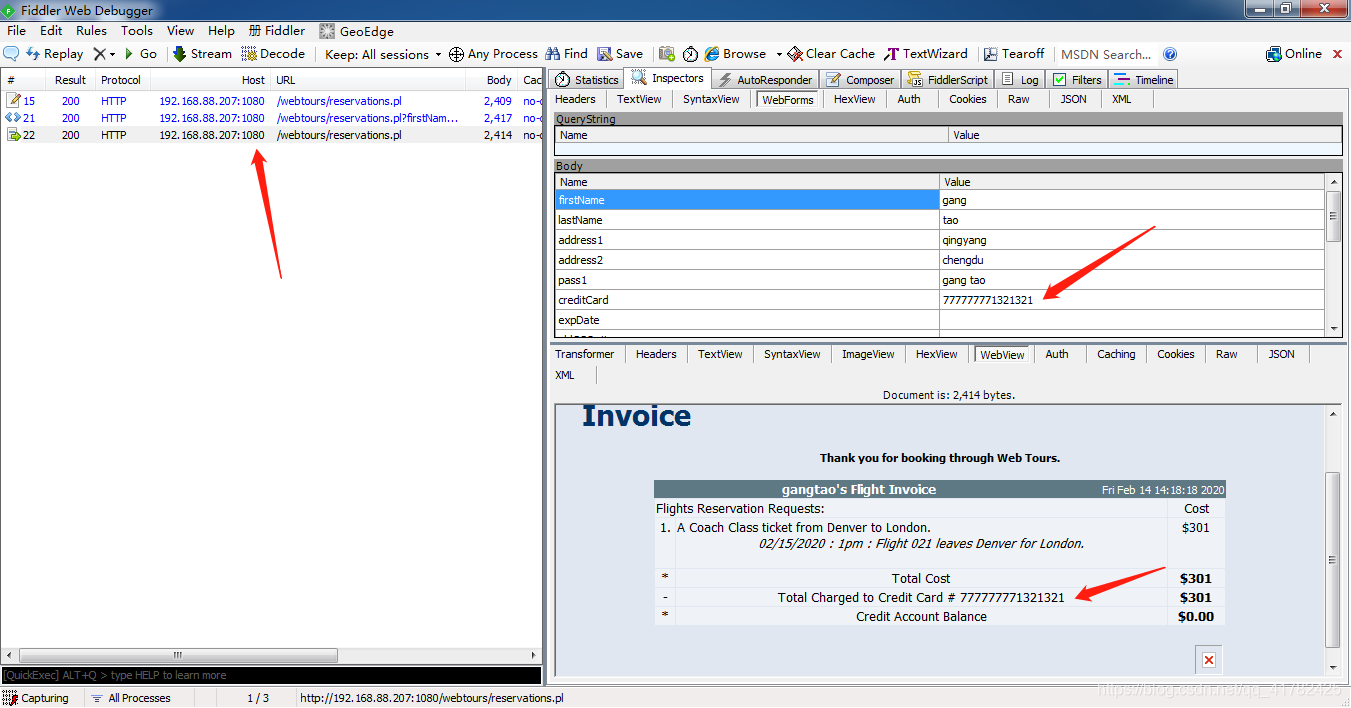Screen dimensions: 1351x708
Task: Open the Edit menu
Action: (51, 31)
